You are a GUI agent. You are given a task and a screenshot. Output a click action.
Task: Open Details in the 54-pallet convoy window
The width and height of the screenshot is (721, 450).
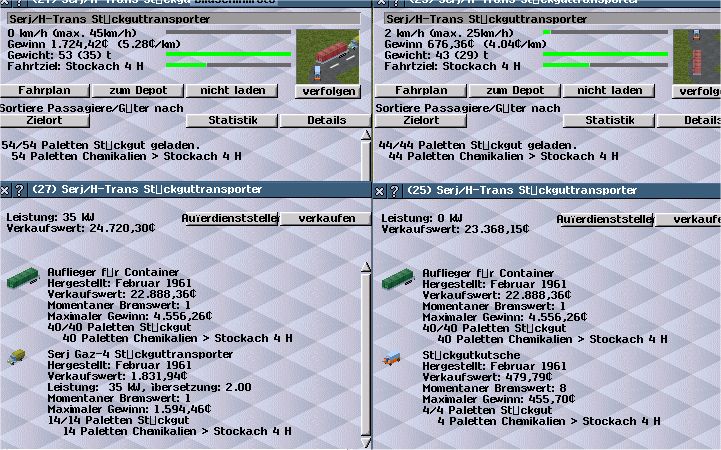click(x=326, y=120)
